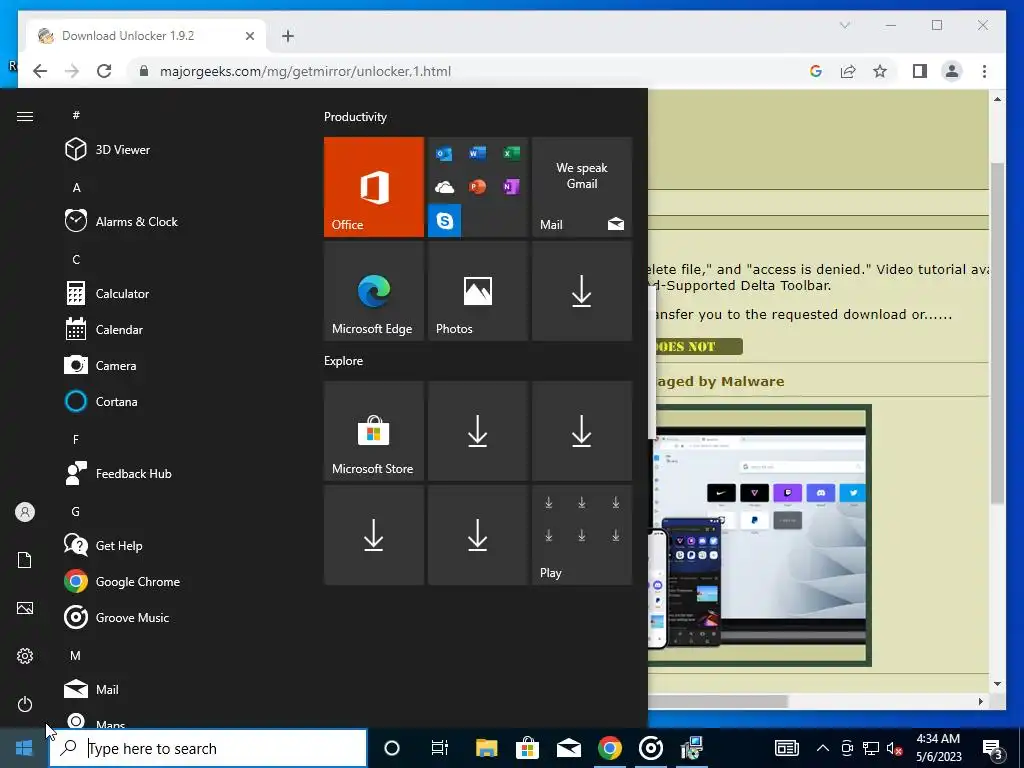
Task: Bookmark this page with the star
Action: pyautogui.click(x=880, y=71)
